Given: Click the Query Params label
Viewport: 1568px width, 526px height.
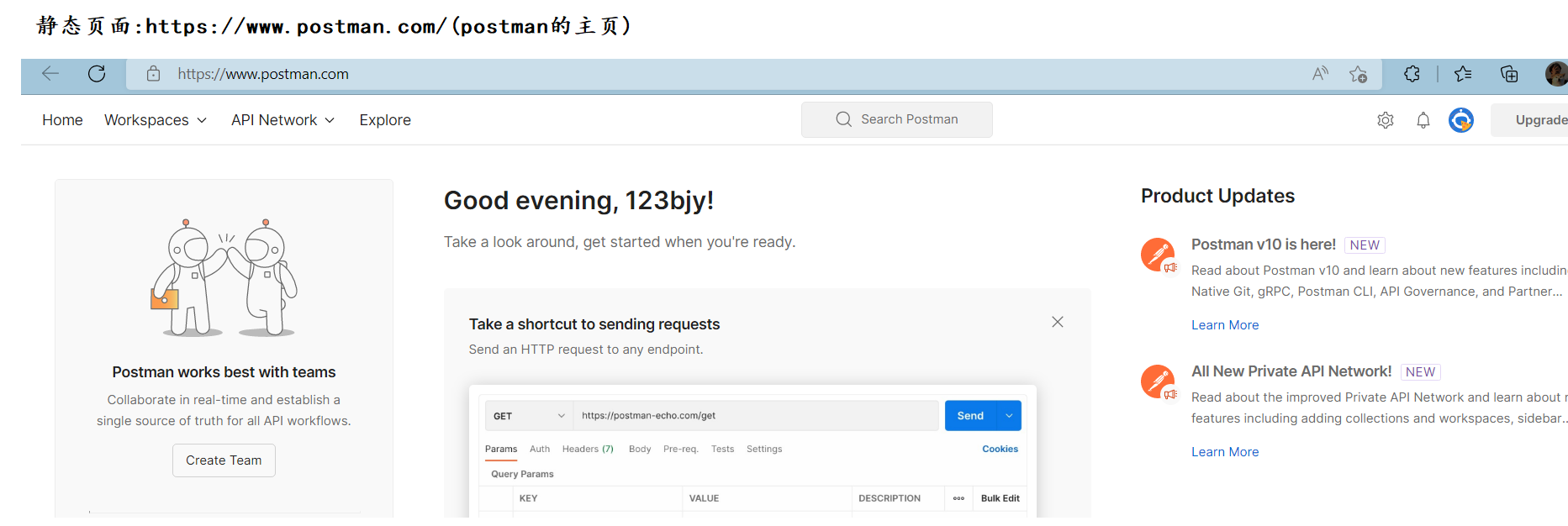Looking at the screenshot, I should coord(522,474).
